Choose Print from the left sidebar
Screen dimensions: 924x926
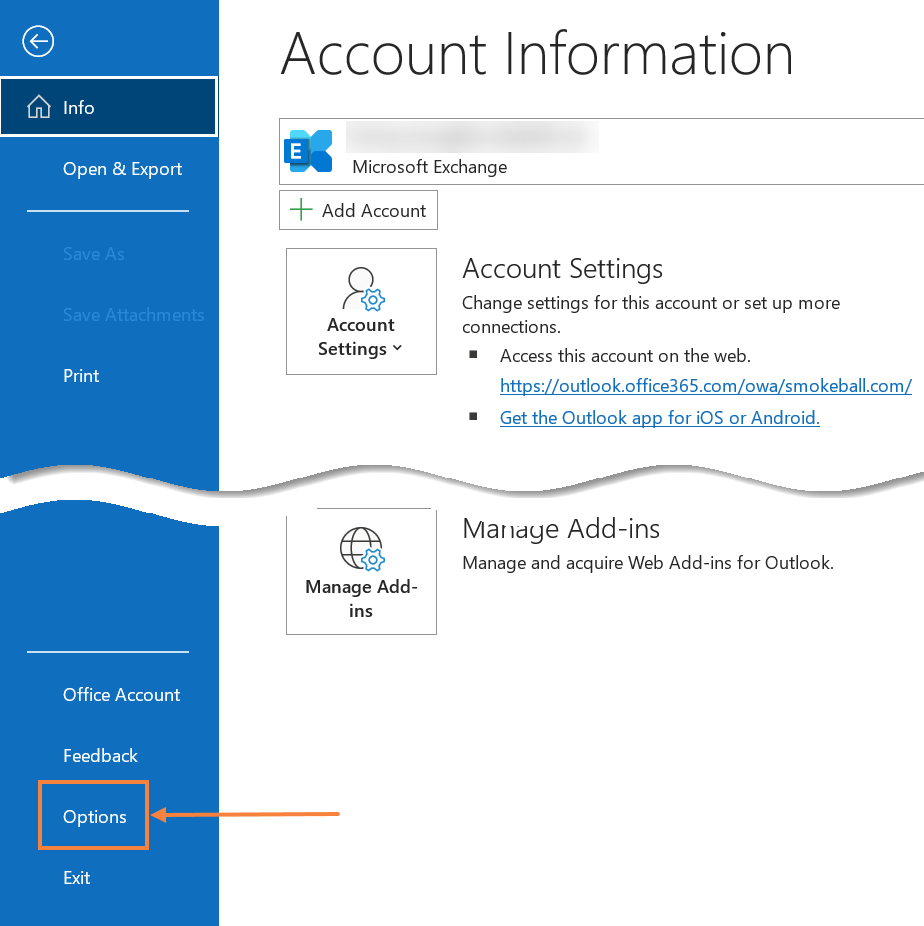click(x=81, y=376)
